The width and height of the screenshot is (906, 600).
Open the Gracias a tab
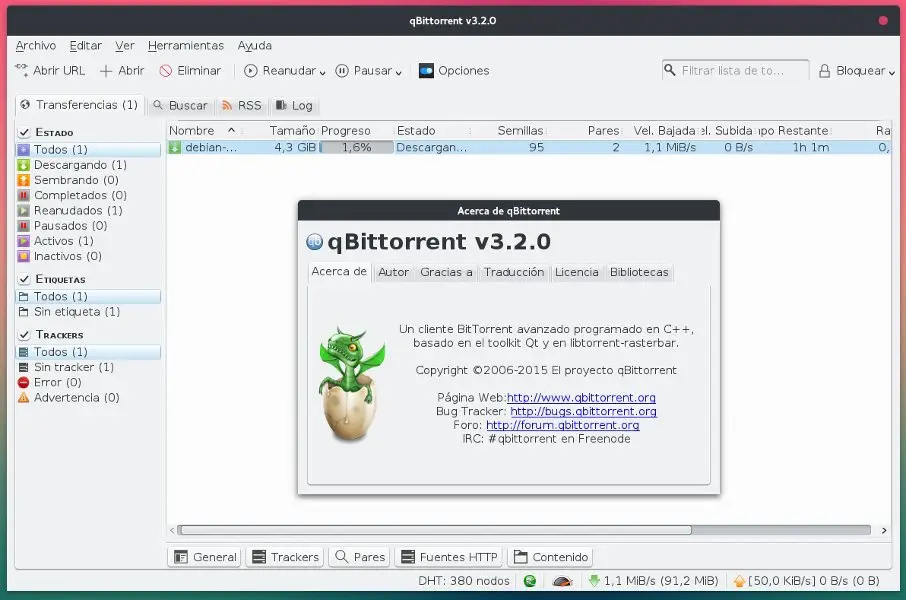coord(446,272)
